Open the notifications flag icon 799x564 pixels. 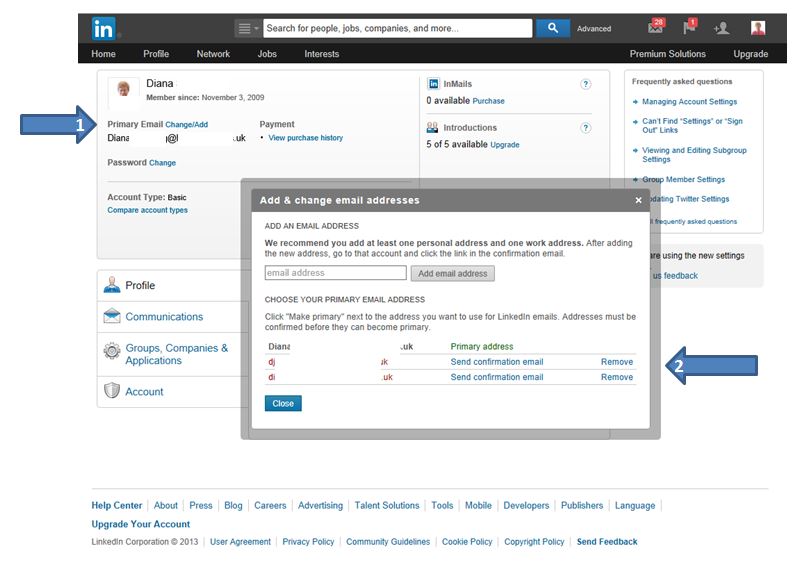tap(689, 26)
